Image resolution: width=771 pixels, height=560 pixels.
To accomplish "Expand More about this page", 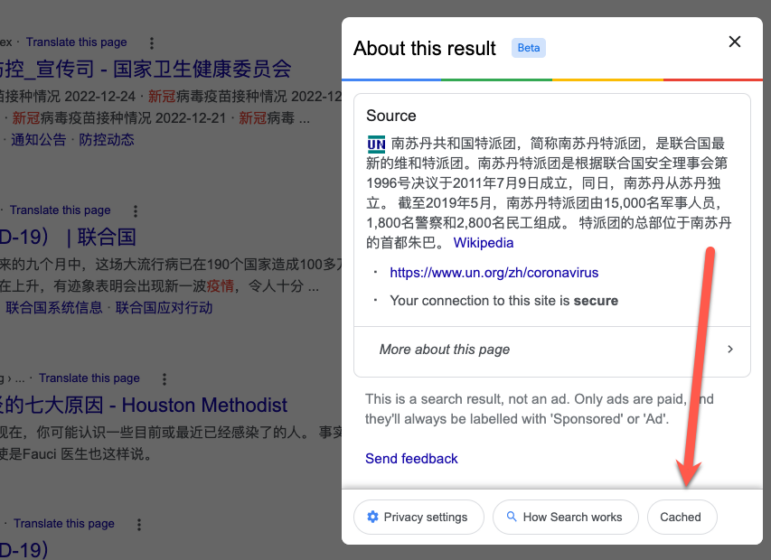I will (552, 350).
